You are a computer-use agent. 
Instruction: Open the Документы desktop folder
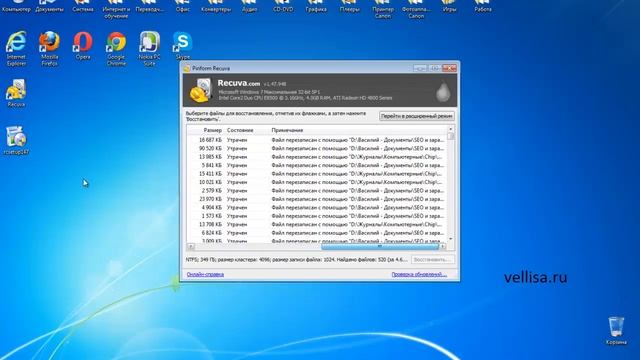point(49,6)
